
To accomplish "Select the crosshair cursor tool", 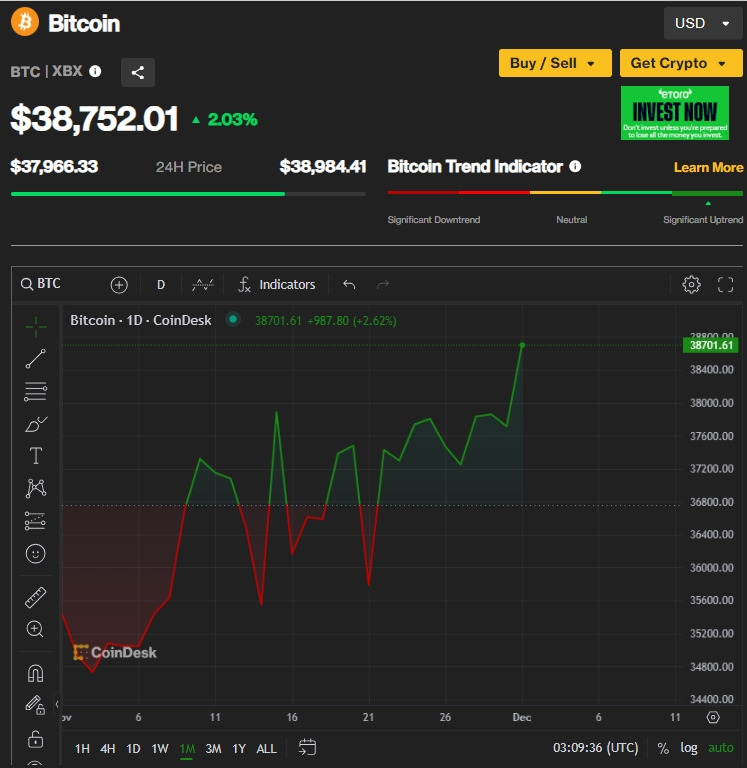I will click(35, 327).
